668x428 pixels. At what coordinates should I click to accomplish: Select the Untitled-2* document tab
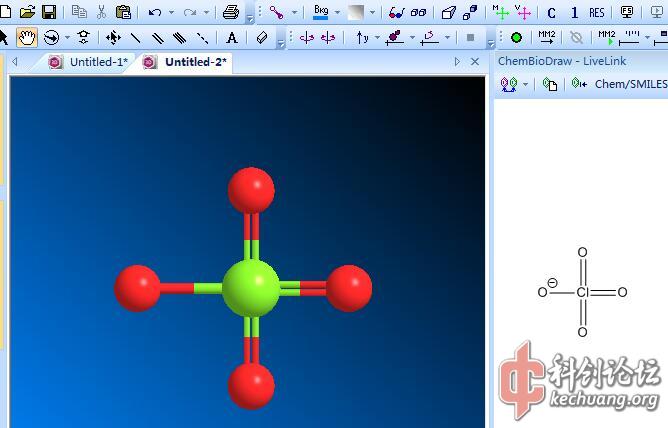pos(186,62)
